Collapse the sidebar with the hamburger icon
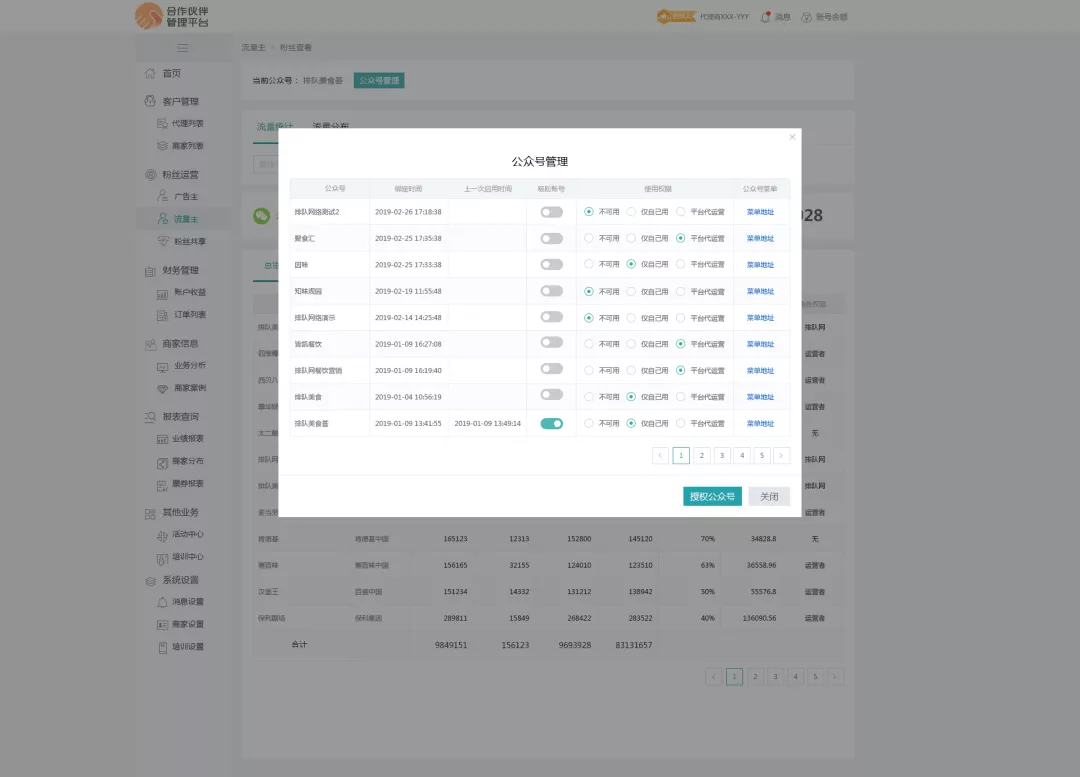The width and height of the screenshot is (1080, 777). [x=183, y=48]
